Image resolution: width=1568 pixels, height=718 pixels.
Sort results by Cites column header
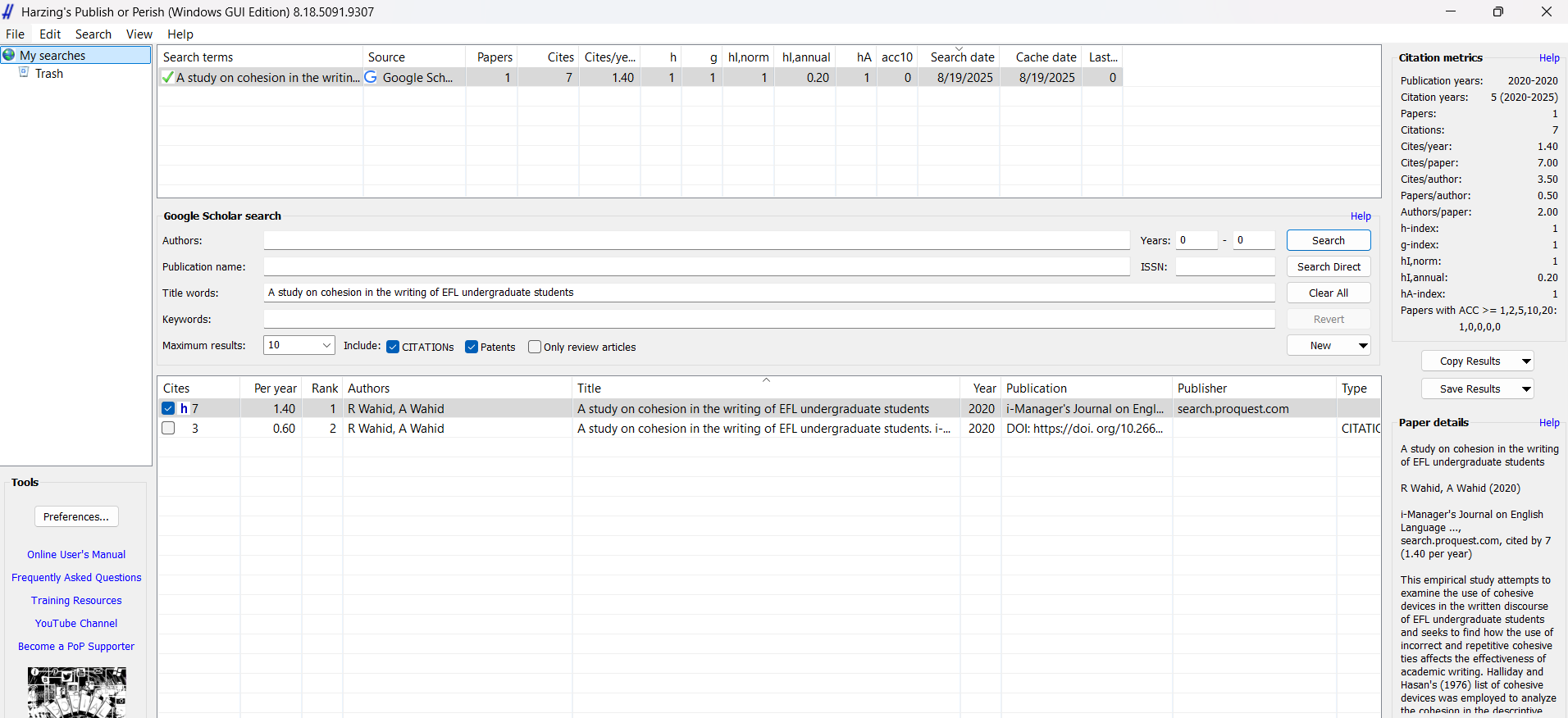pos(199,388)
